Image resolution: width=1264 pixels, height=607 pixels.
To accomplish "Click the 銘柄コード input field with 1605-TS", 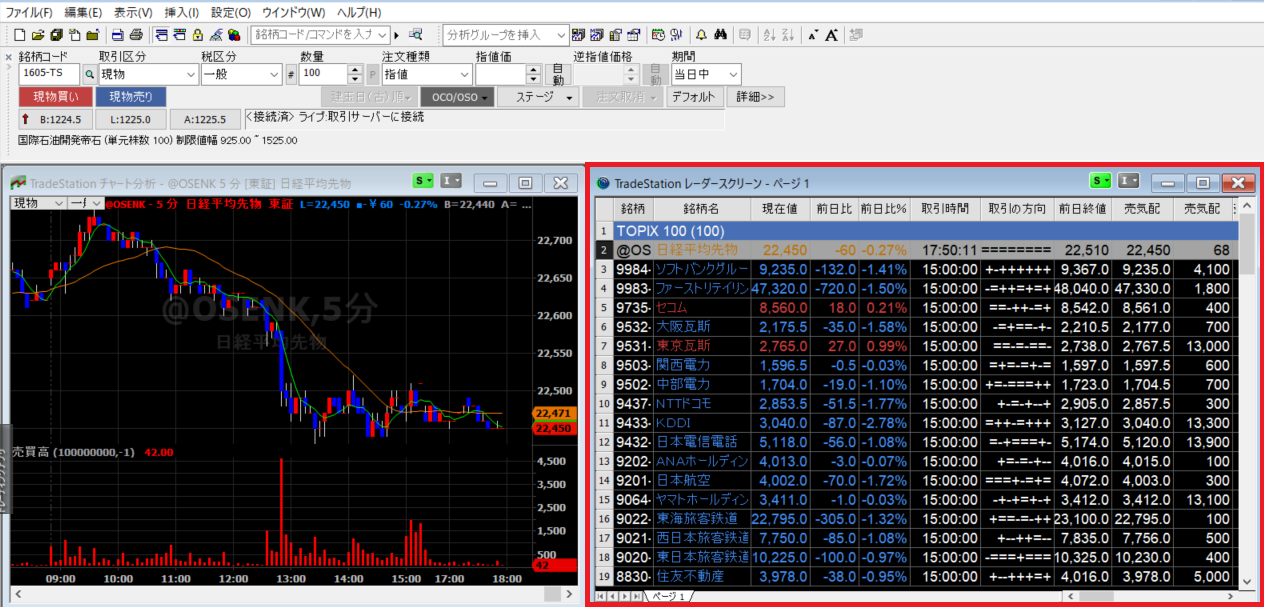I will (x=49, y=74).
